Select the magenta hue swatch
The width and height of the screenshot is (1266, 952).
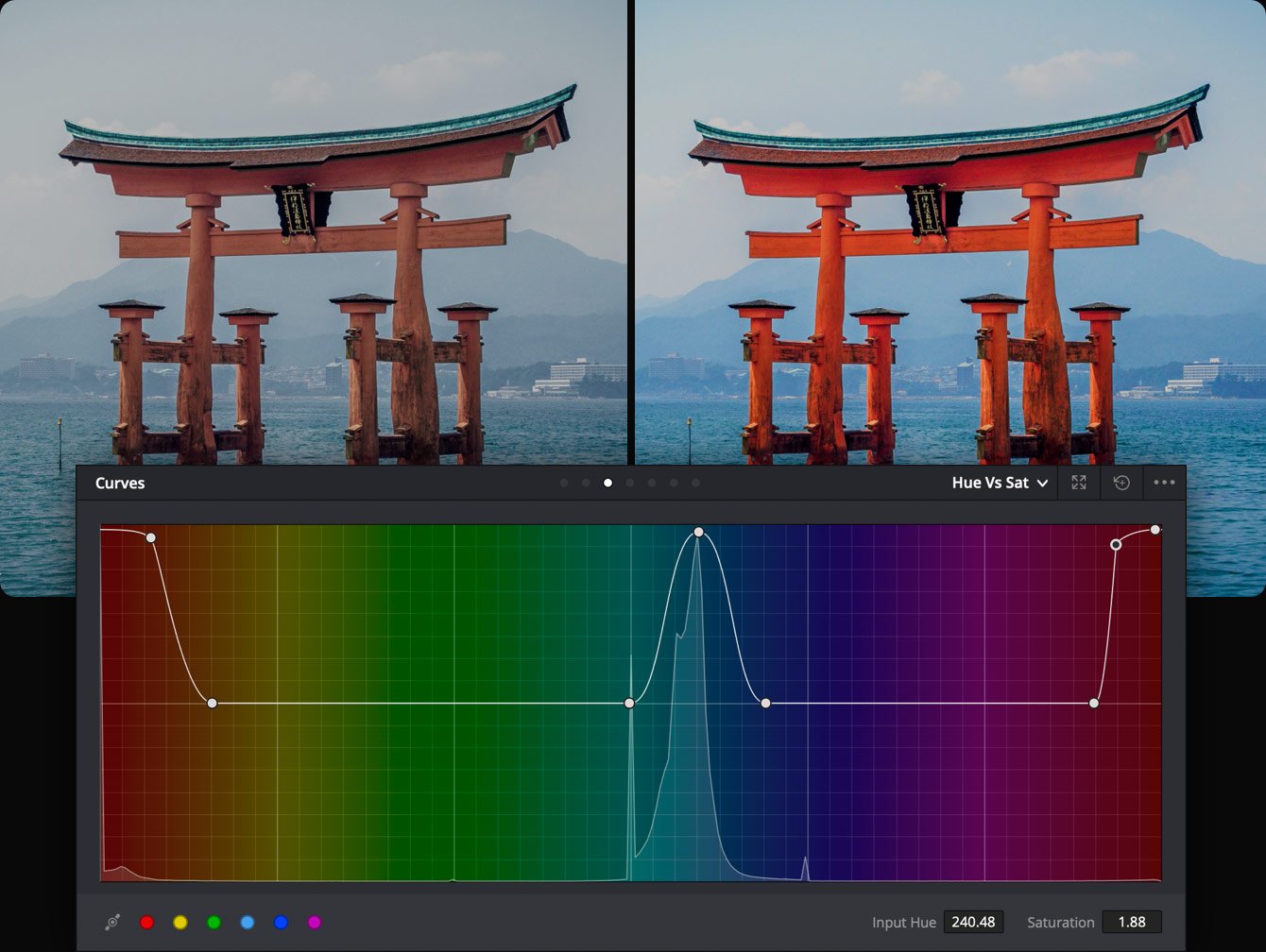click(316, 923)
